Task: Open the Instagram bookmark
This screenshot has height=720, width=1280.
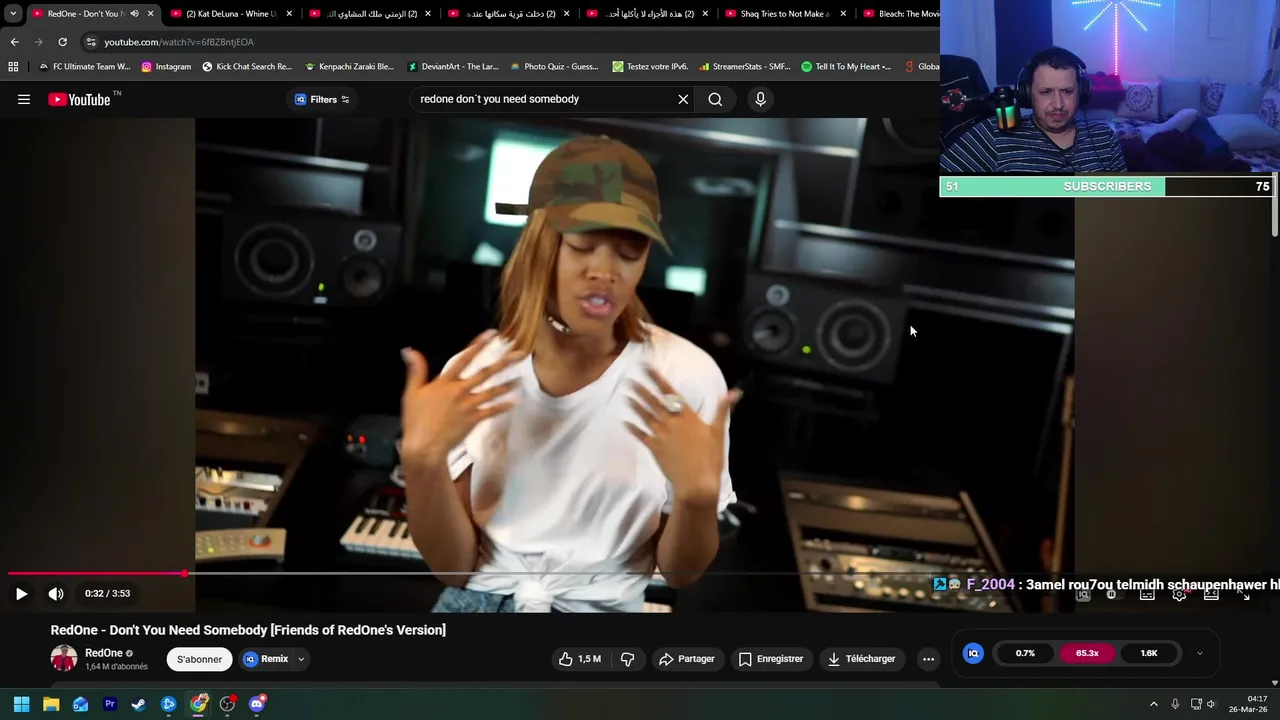Action: pos(166,67)
